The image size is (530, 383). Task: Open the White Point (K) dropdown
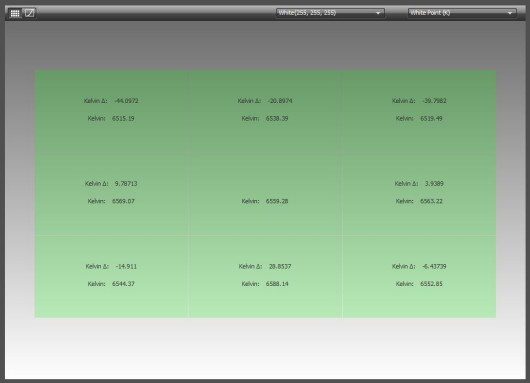click(462, 13)
